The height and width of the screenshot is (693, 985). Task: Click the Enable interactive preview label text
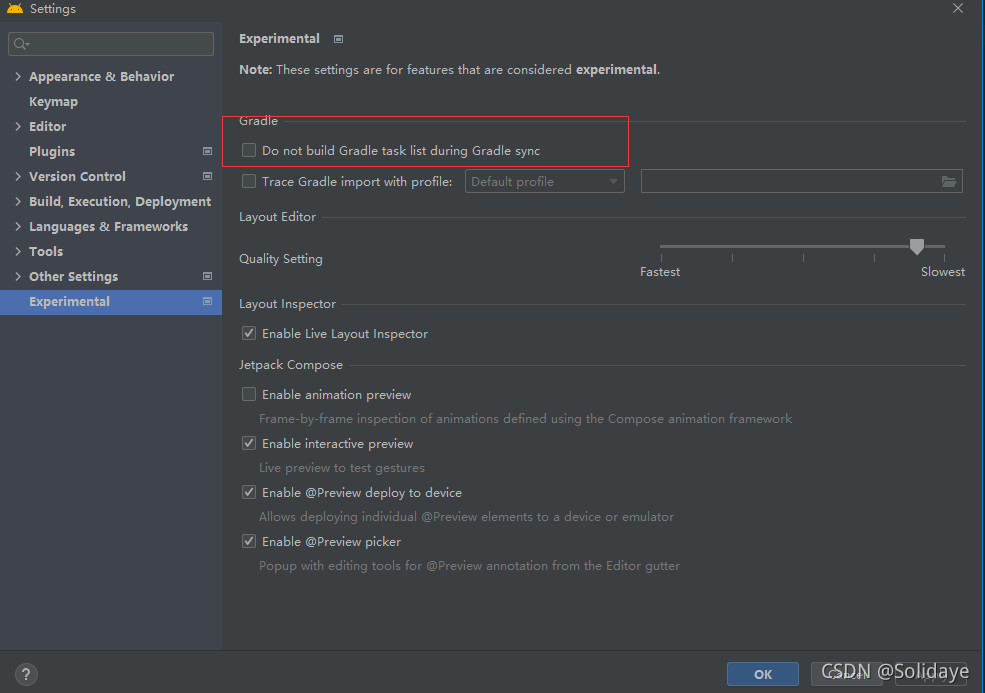[337, 444]
